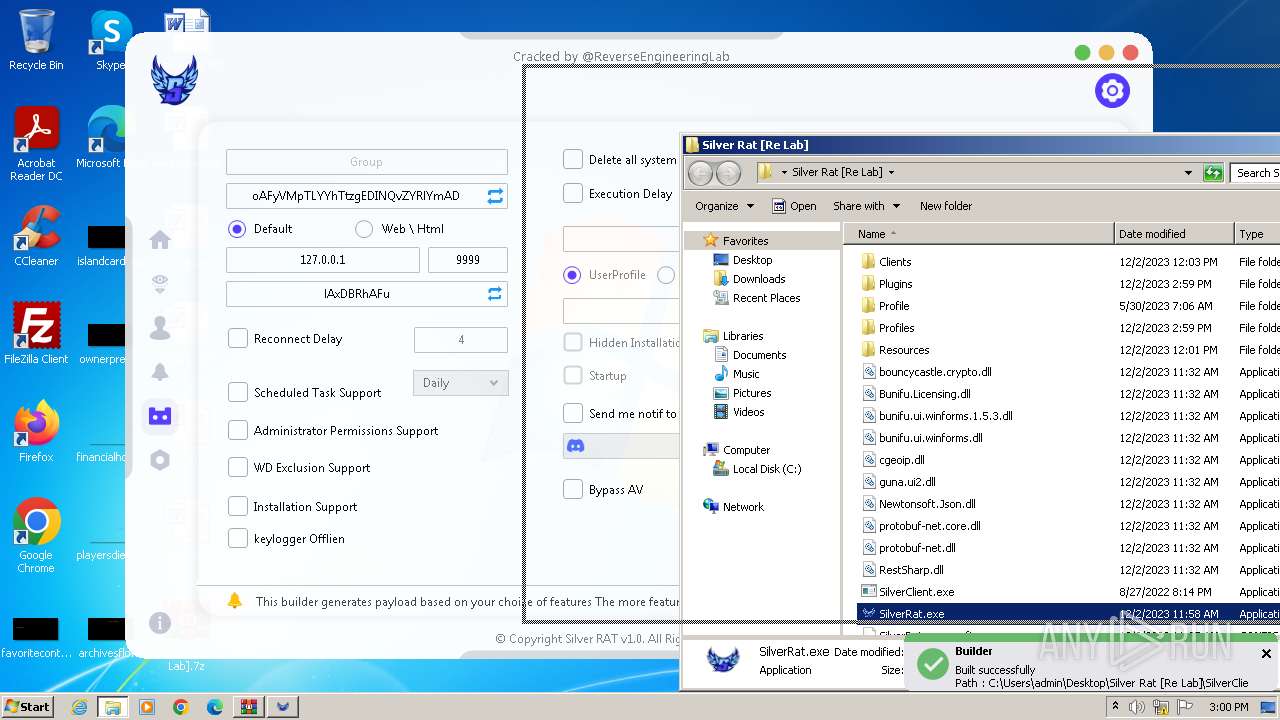
Task: Open the Share with dropdown
Action: click(866, 206)
